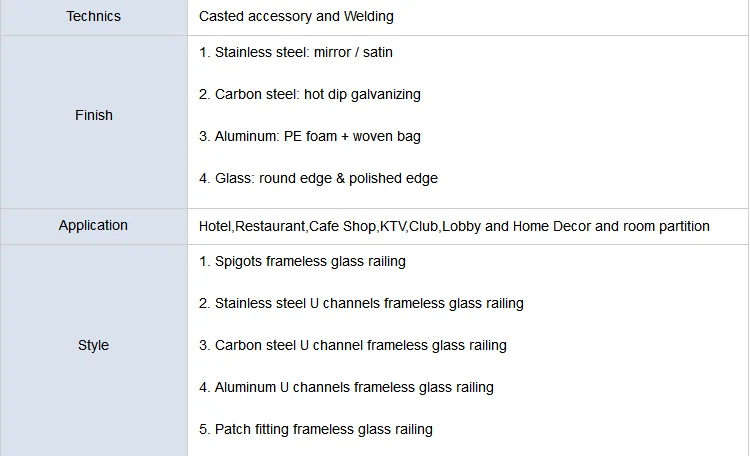750x456 pixels.
Task: Click the Application row label
Action: [94, 225]
